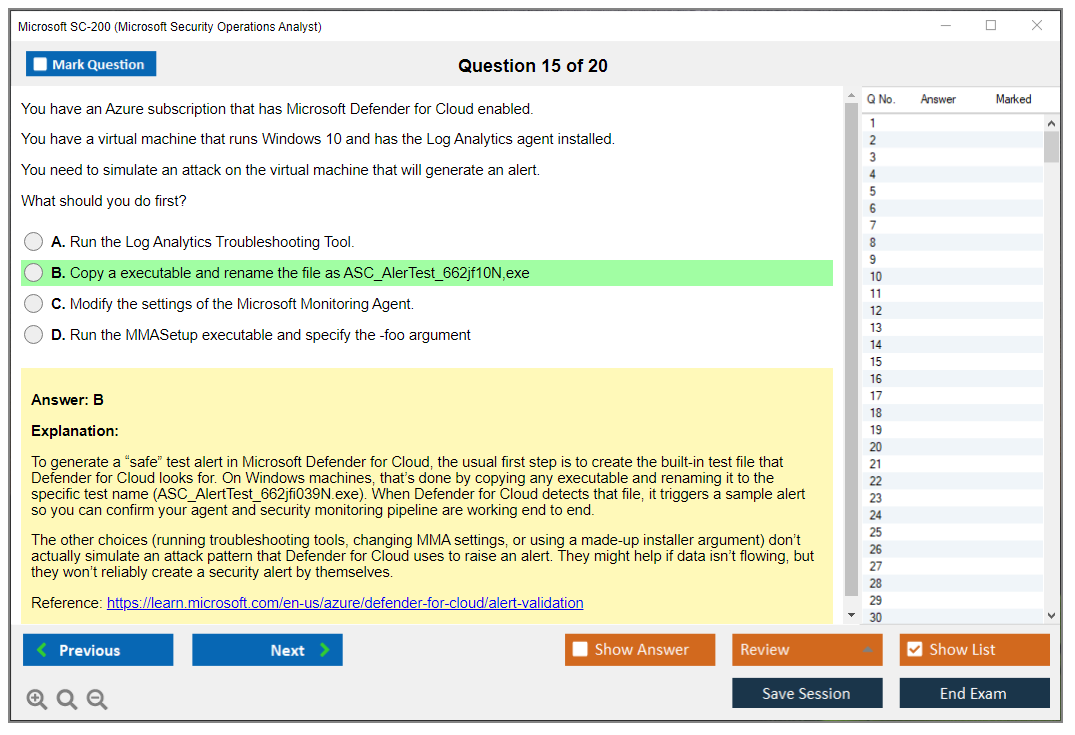
Task: Maximize the exam window
Action: coord(991,26)
